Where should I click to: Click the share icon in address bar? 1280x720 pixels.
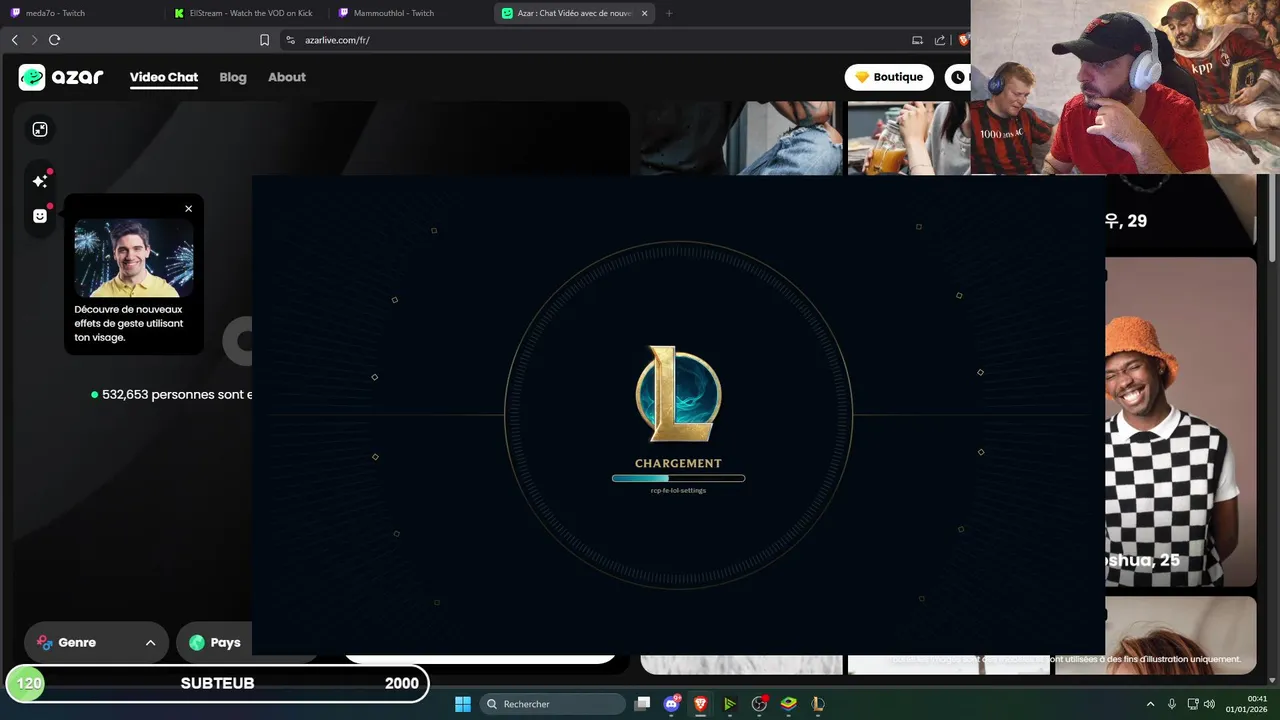point(940,40)
